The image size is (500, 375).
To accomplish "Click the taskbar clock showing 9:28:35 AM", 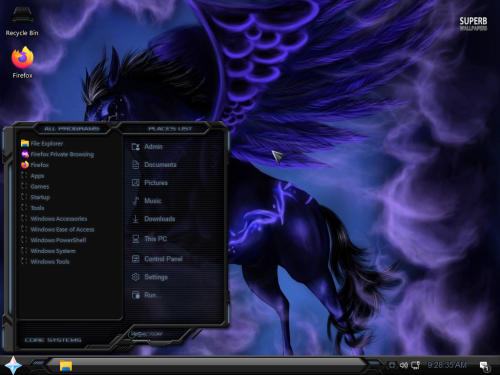I will [x=447, y=365].
